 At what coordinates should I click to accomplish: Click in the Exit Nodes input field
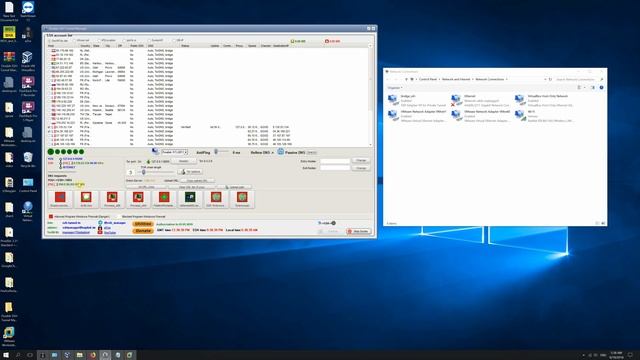335,168
